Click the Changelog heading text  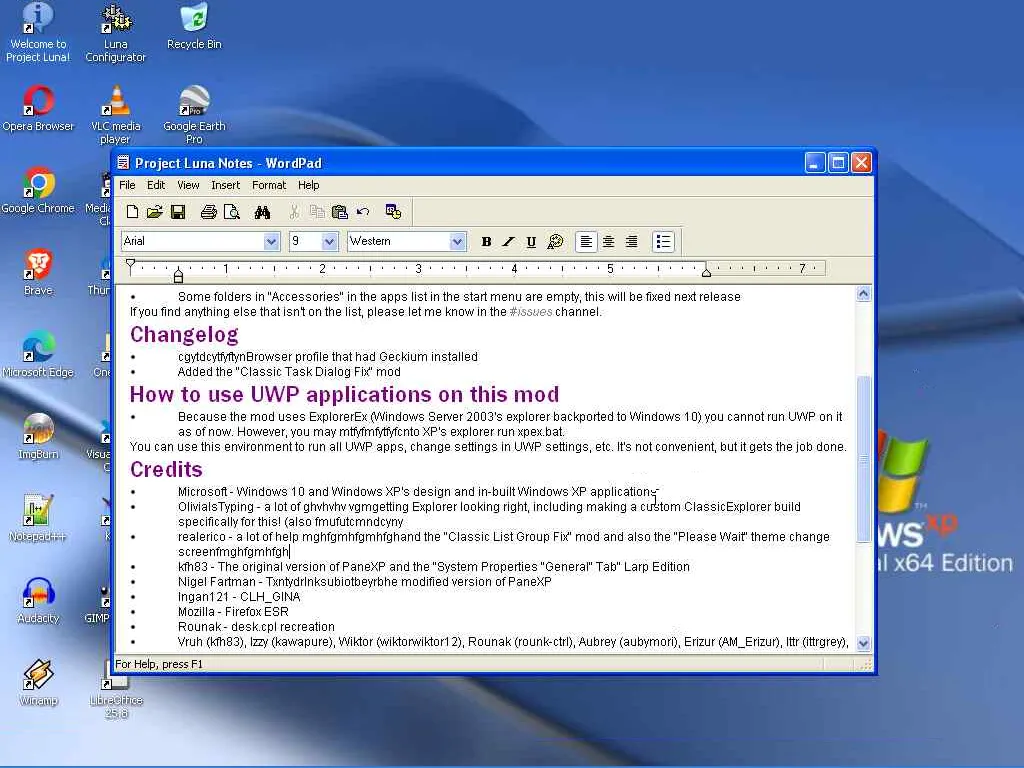click(x=184, y=334)
